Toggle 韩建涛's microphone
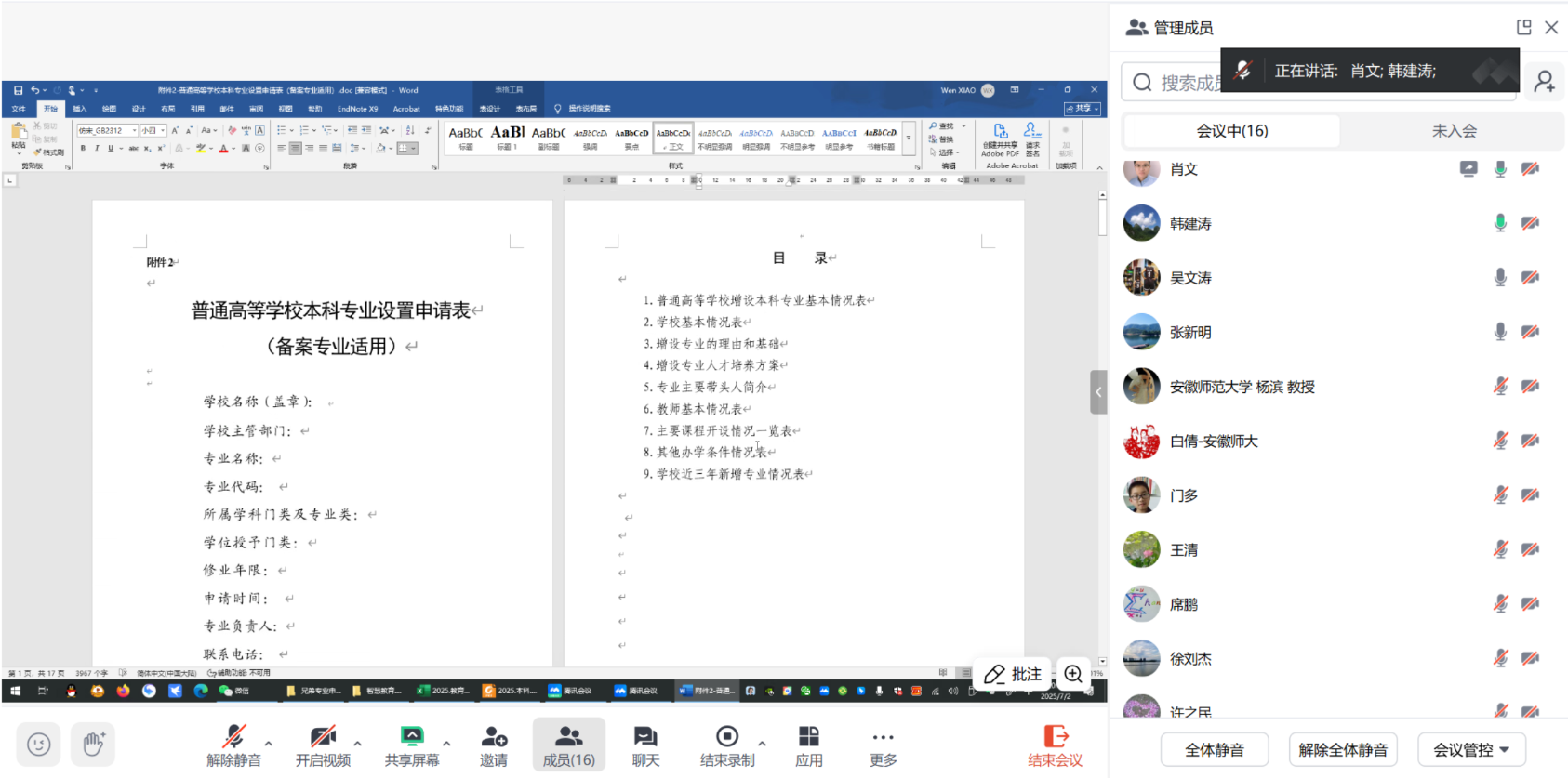The height and width of the screenshot is (778, 1568). tap(1499, 223)
